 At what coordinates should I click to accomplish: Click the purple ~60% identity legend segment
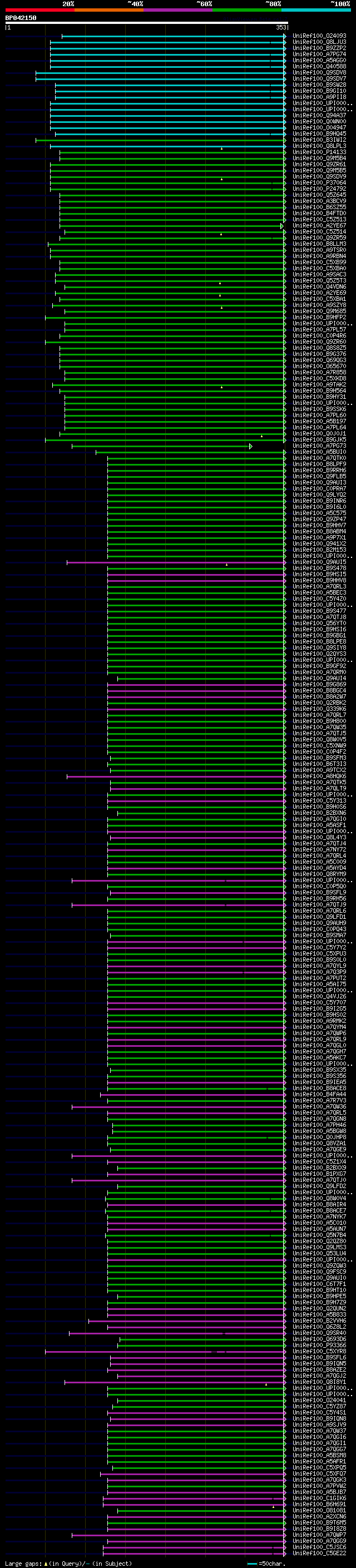[x=177, y=10]
